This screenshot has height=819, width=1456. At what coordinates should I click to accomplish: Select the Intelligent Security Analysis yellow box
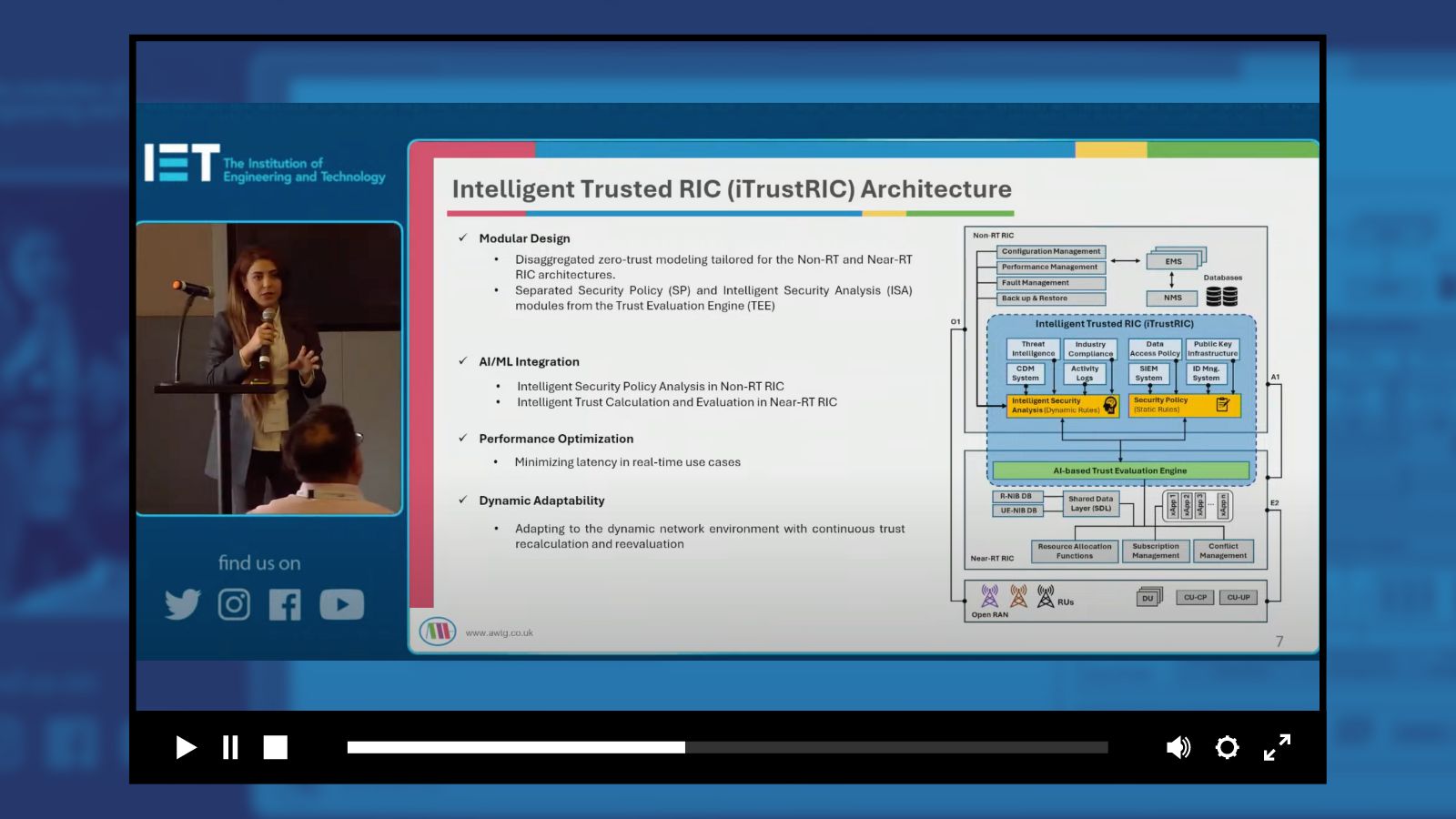pos(1063,405)
